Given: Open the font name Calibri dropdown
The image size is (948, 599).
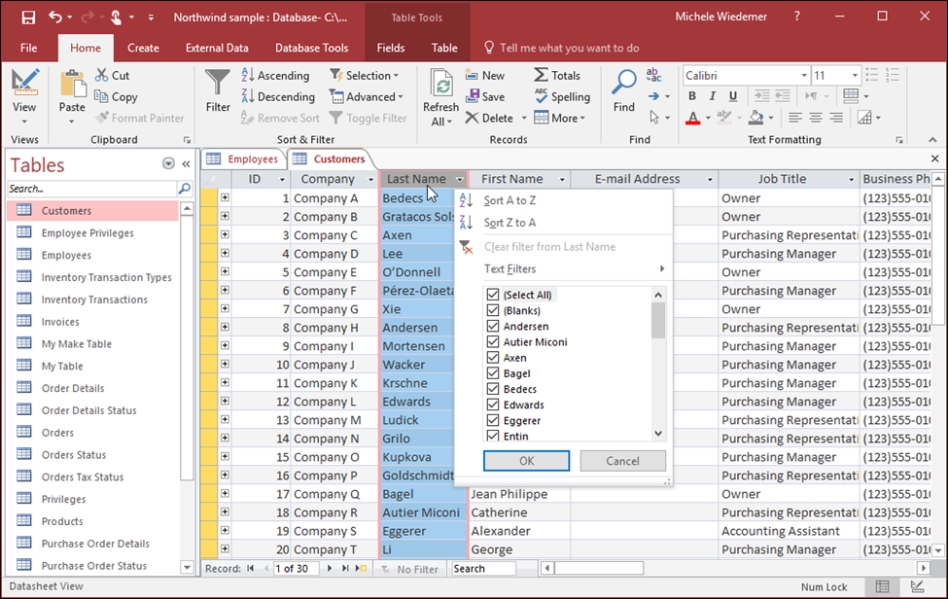Looking at the screenshot, I should (804, 76).
